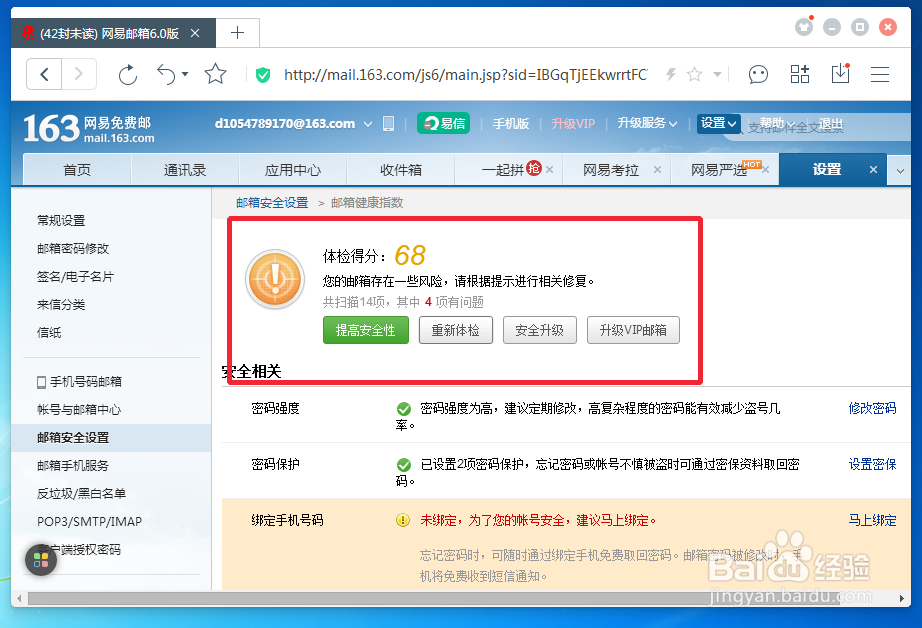
Task: Open the chat bubble feedback icon
Action: [758, 75]
